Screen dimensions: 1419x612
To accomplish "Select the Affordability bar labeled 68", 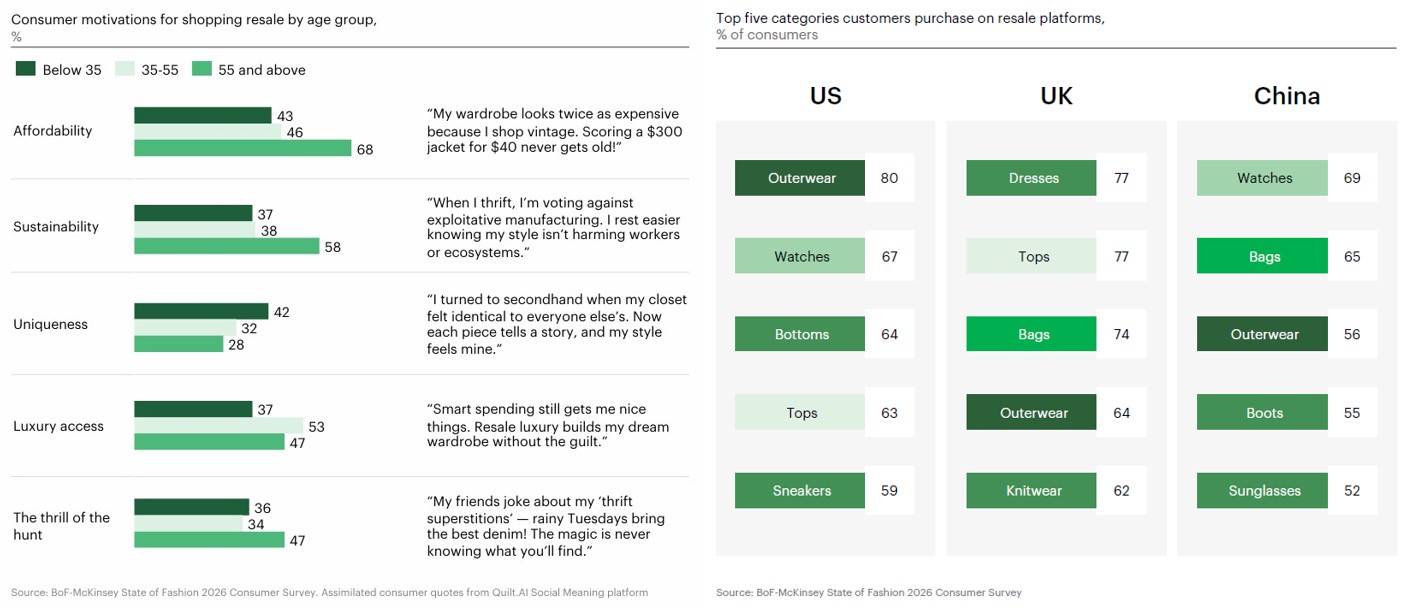I will tap(243, 148).
